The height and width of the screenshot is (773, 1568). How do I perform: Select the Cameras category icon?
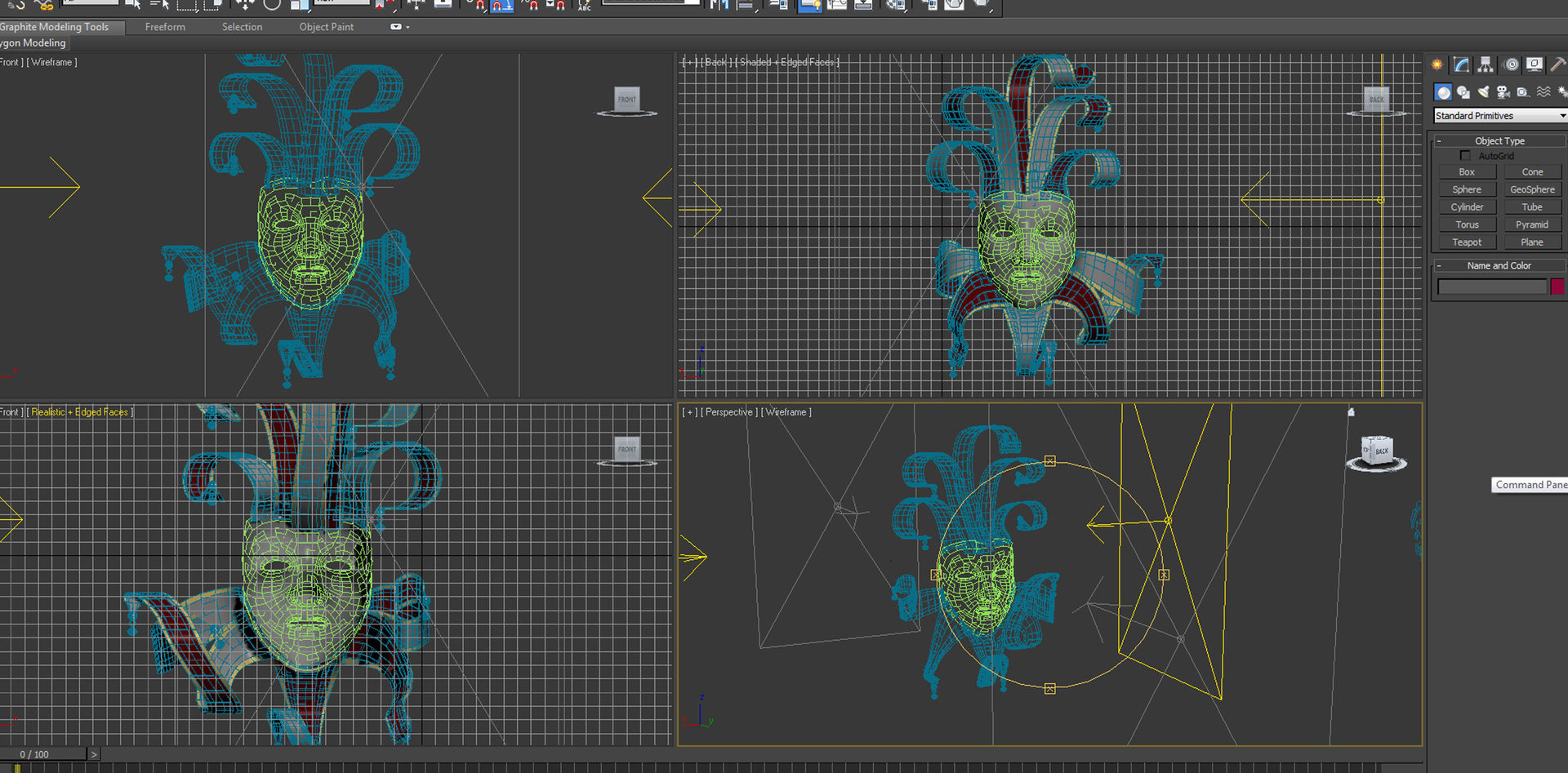tap(1503, 92)
